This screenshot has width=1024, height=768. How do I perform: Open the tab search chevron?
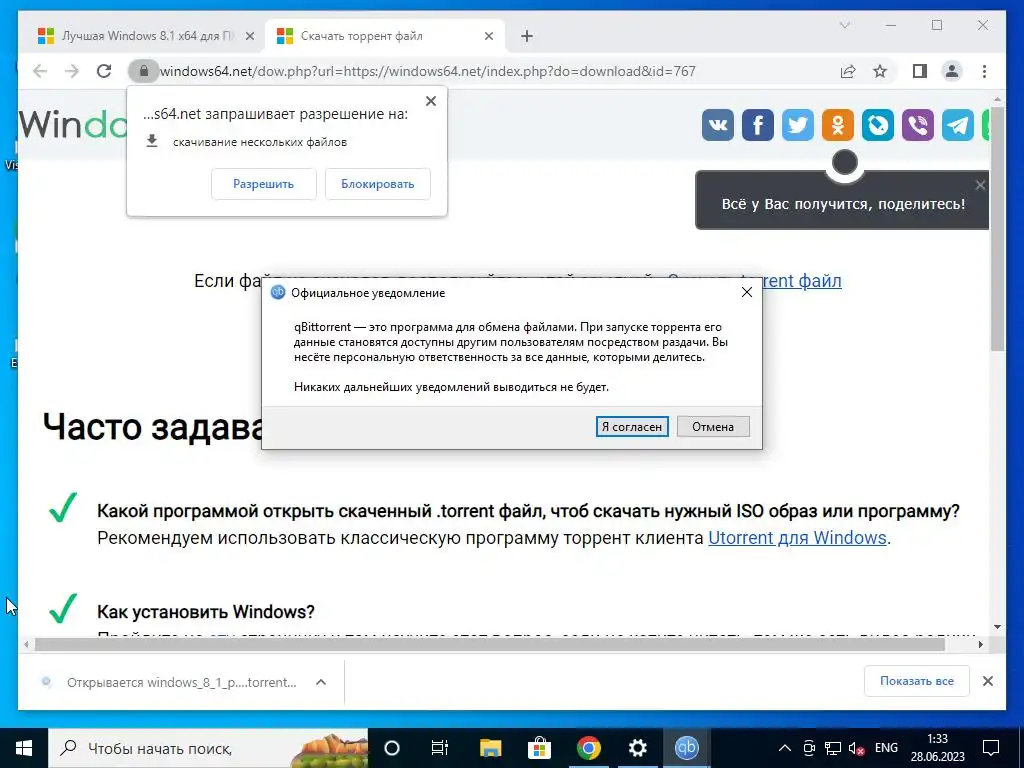(844, 25)
